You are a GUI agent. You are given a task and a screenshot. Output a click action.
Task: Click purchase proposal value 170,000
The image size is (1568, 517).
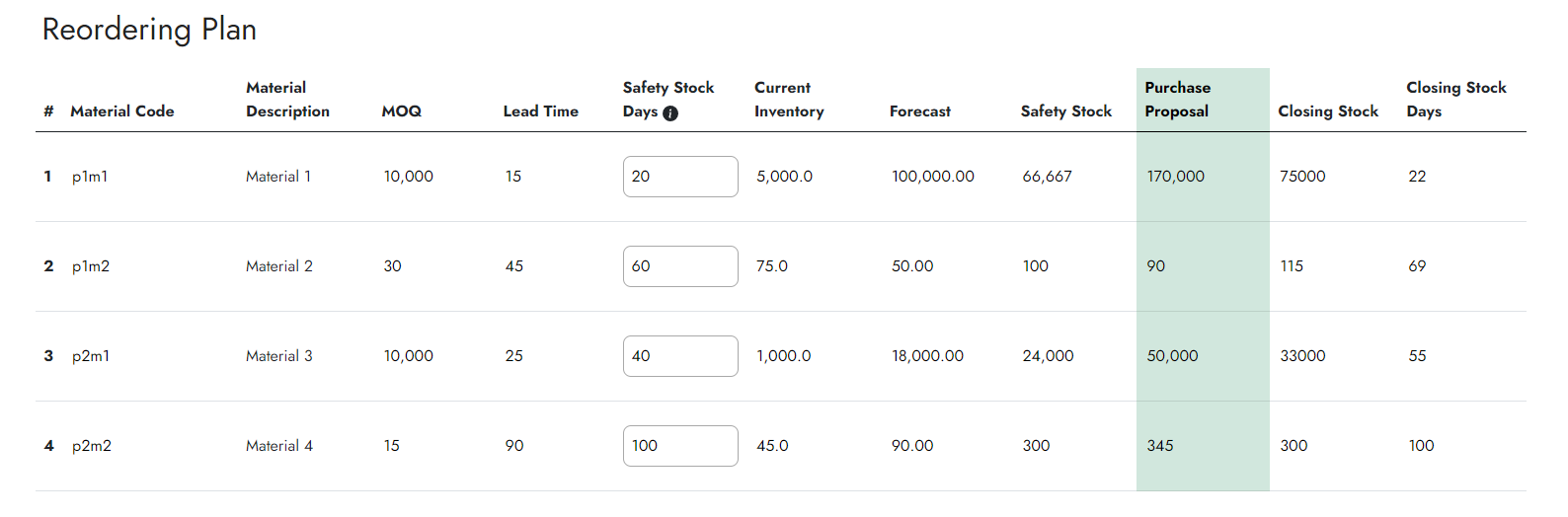(1176, 177)
